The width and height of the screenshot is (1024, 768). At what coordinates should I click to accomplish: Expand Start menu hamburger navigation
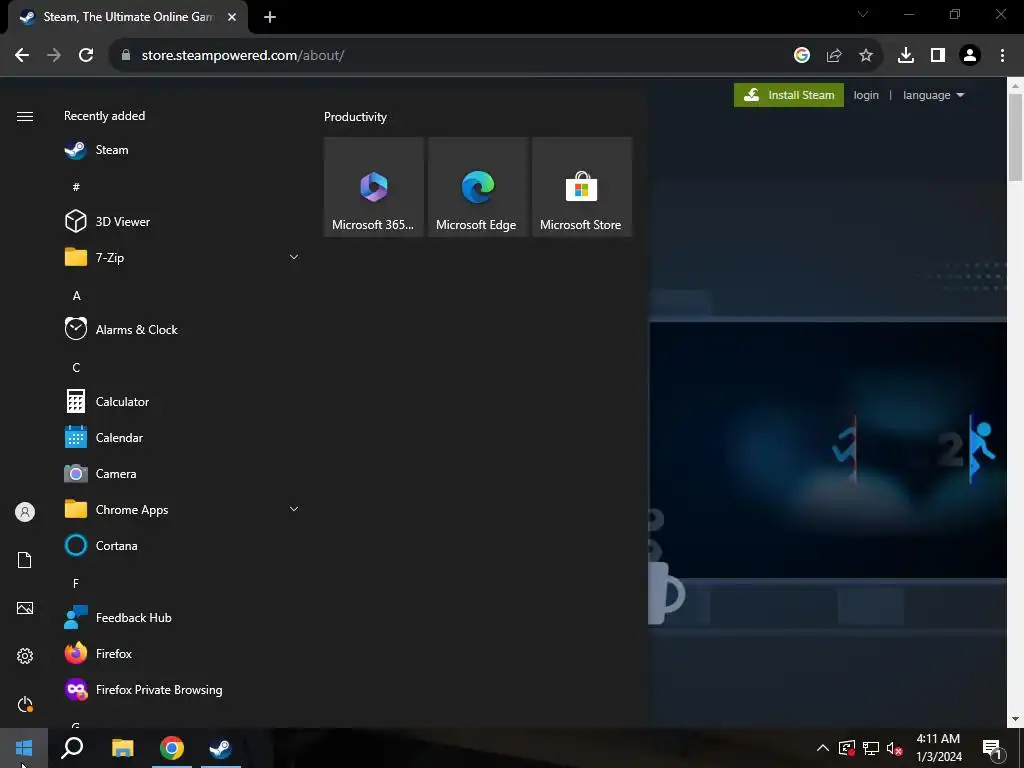tap(25, 116)
